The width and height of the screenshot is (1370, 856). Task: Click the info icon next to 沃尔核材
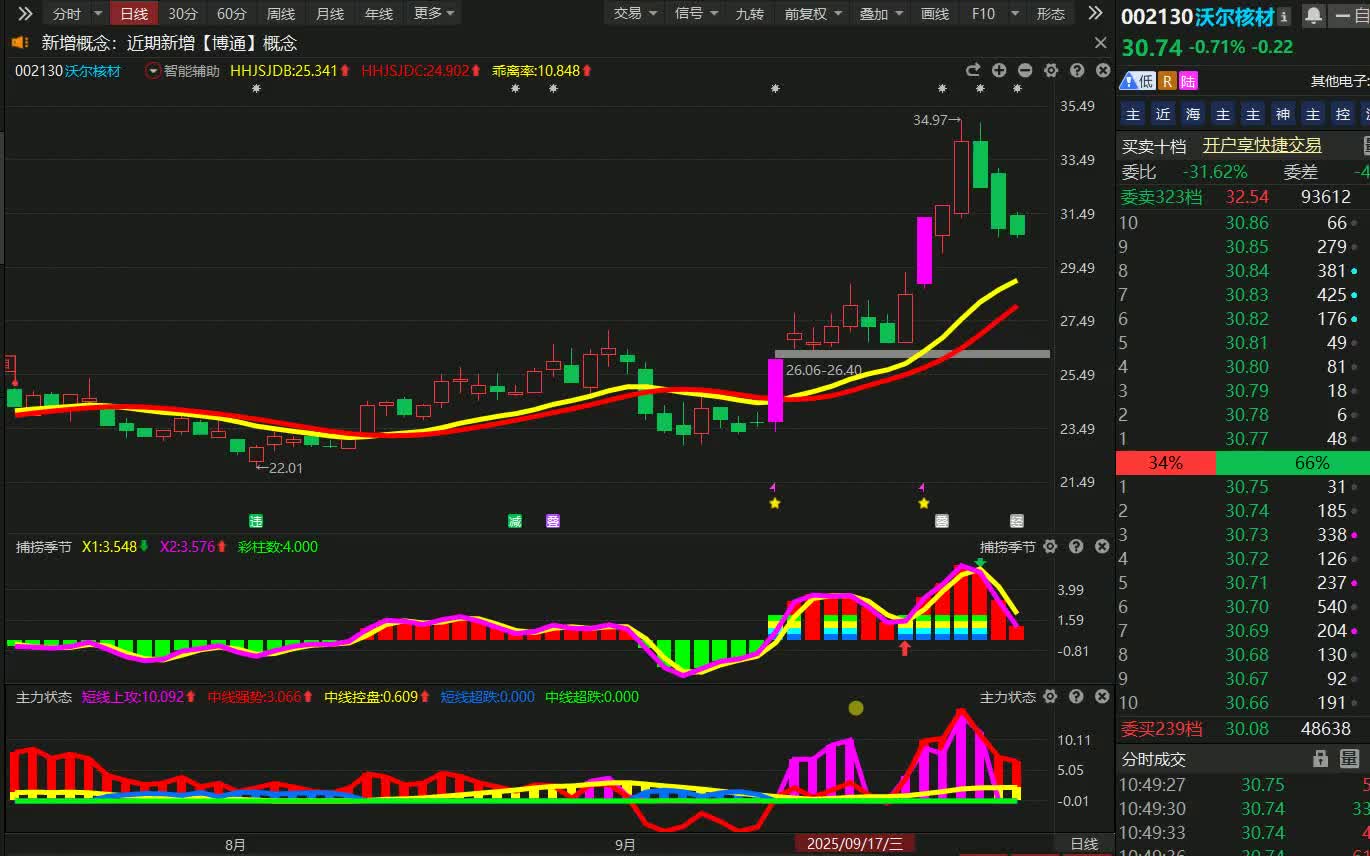click(x=1284, y=16)
